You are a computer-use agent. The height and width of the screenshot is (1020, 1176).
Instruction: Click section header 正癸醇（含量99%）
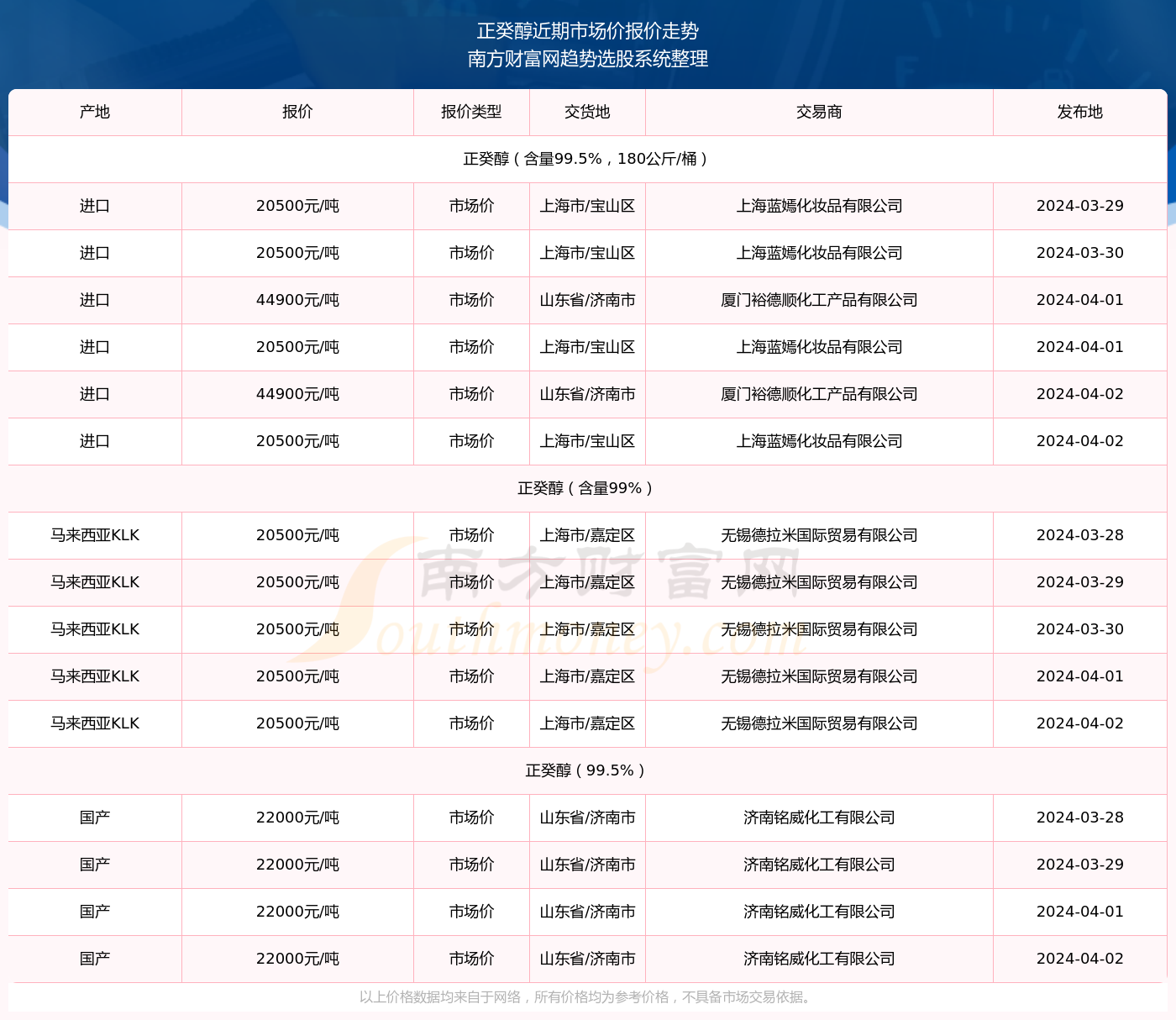(587, 488)
